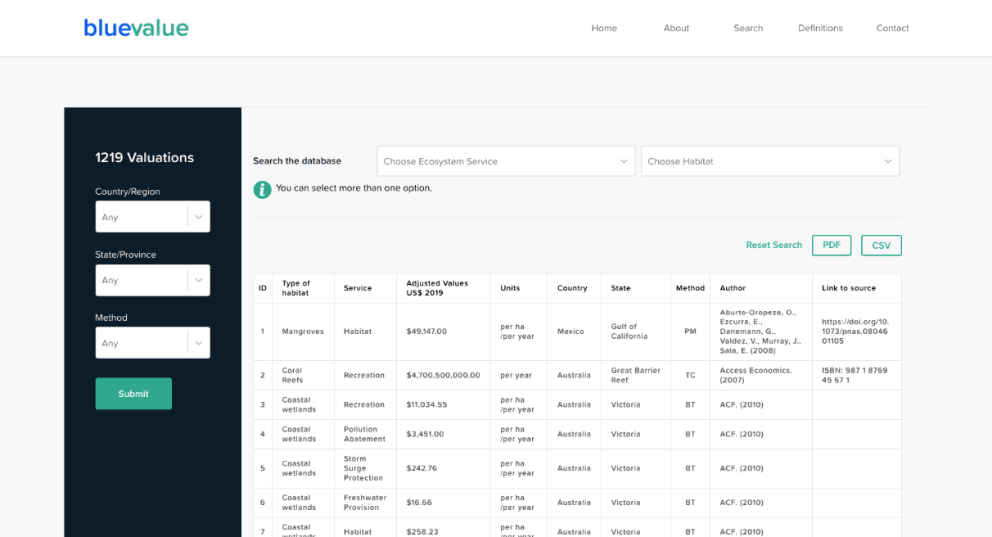Viewport: 992px width, 537px height.
Task: Click the ID column header
Action: point(263,288)
